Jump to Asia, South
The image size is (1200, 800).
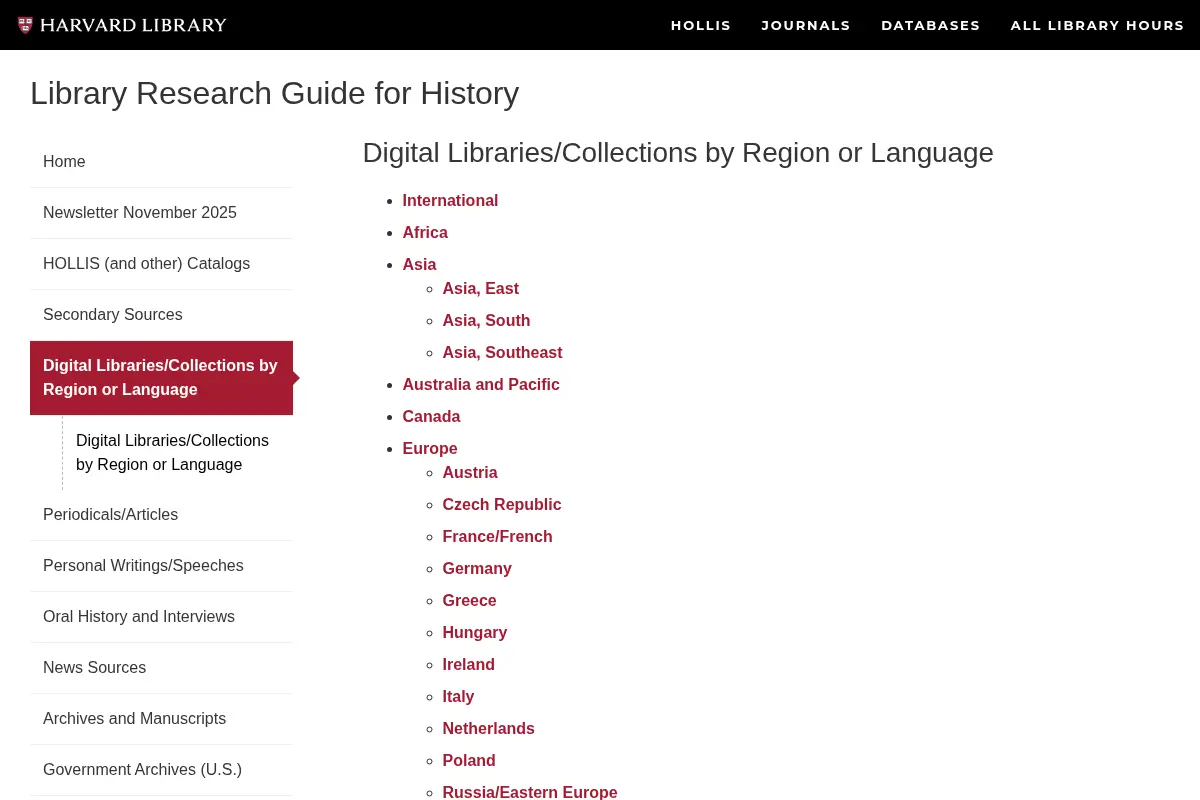pyautogui.click(x=486, y=321)
